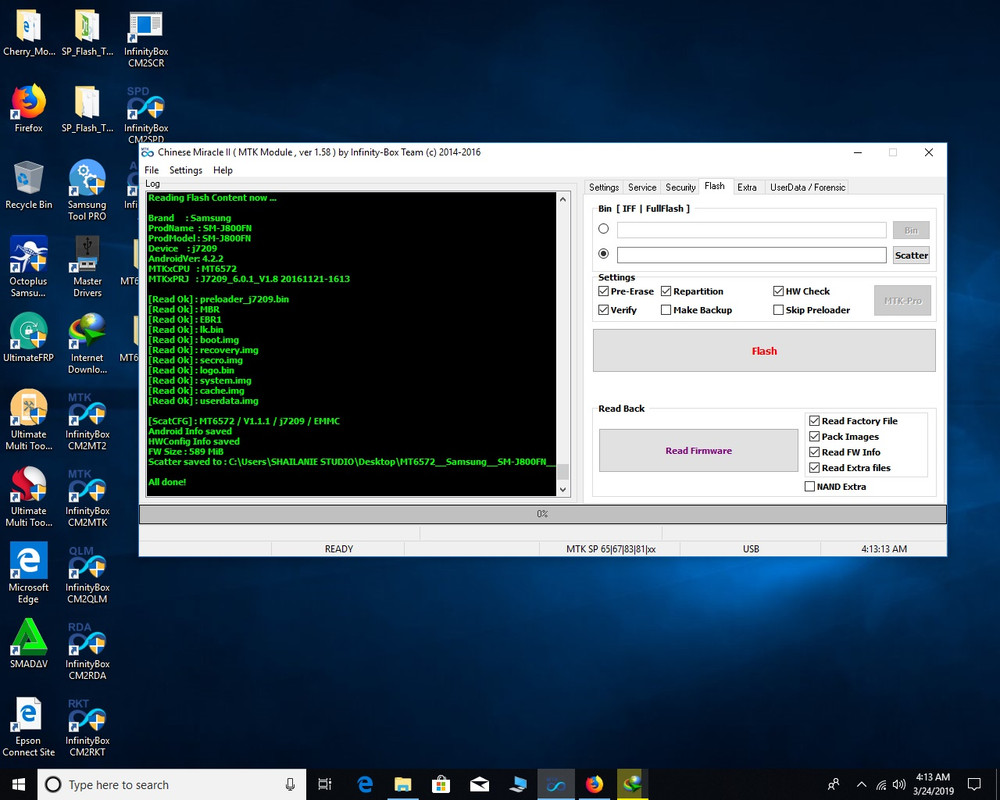This screenshot has width=1000, height=800.
Task: Click the Scatter file path field
Action: pos(751,255)
